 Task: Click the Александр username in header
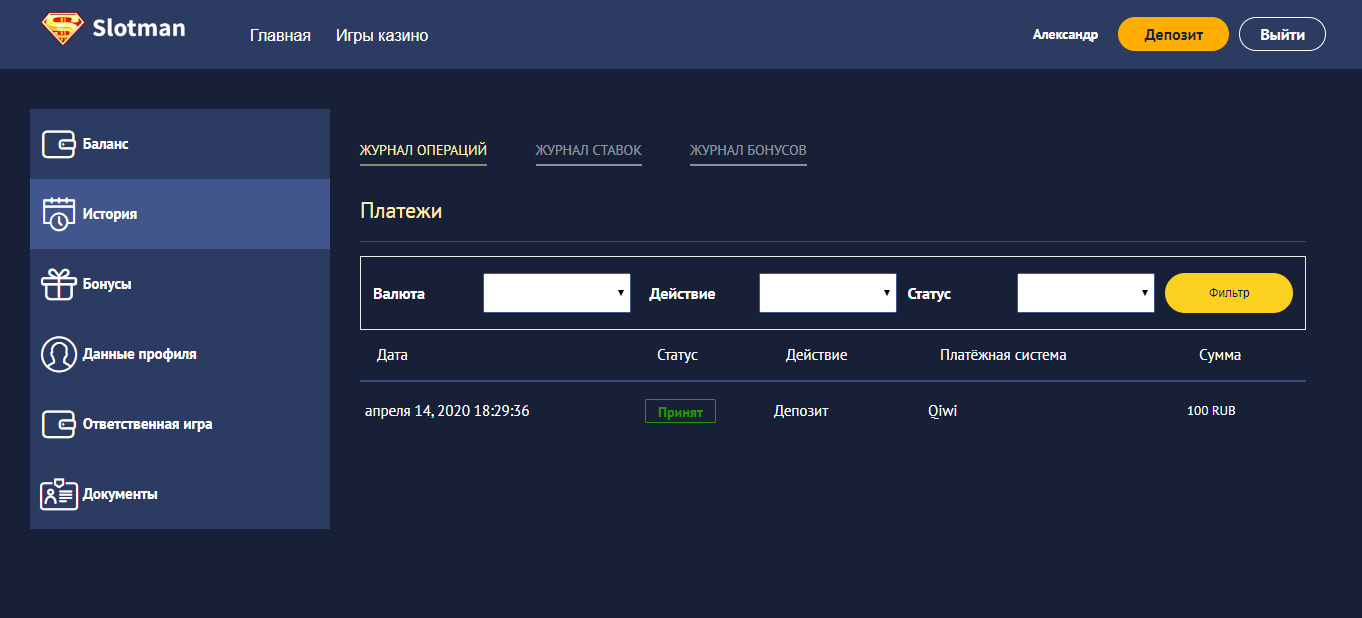tap(1065, 35)
